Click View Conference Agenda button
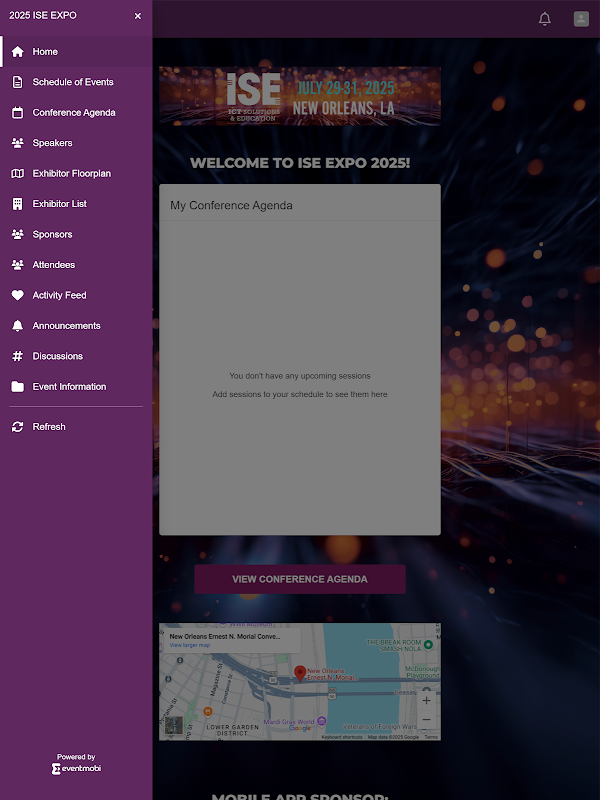600x800 pixels. (x=300, y=579)
